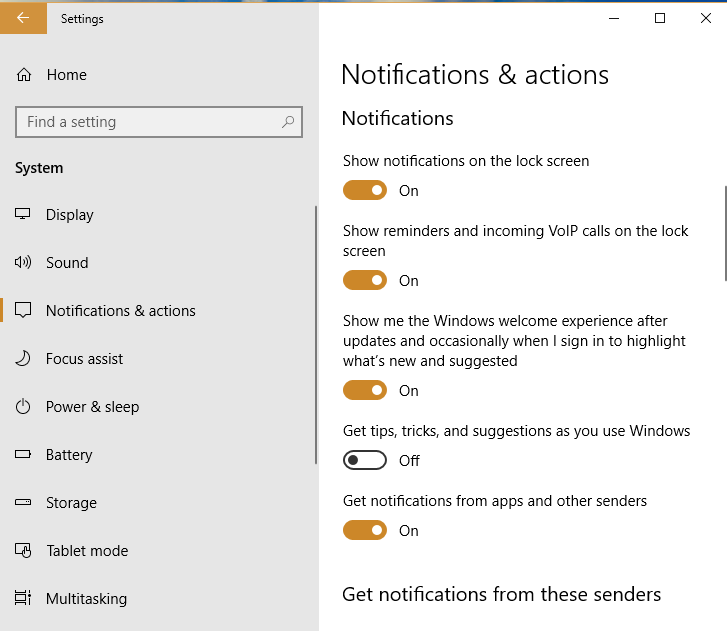Click the "Notifications & actions" page title
The height and width of the screenshot is (631, 727).
tap(475, 75)
